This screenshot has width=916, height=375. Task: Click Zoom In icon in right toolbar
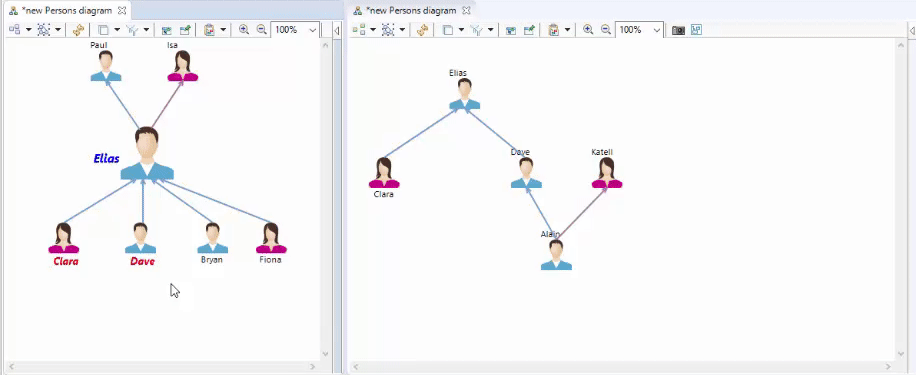coord(588,29)
